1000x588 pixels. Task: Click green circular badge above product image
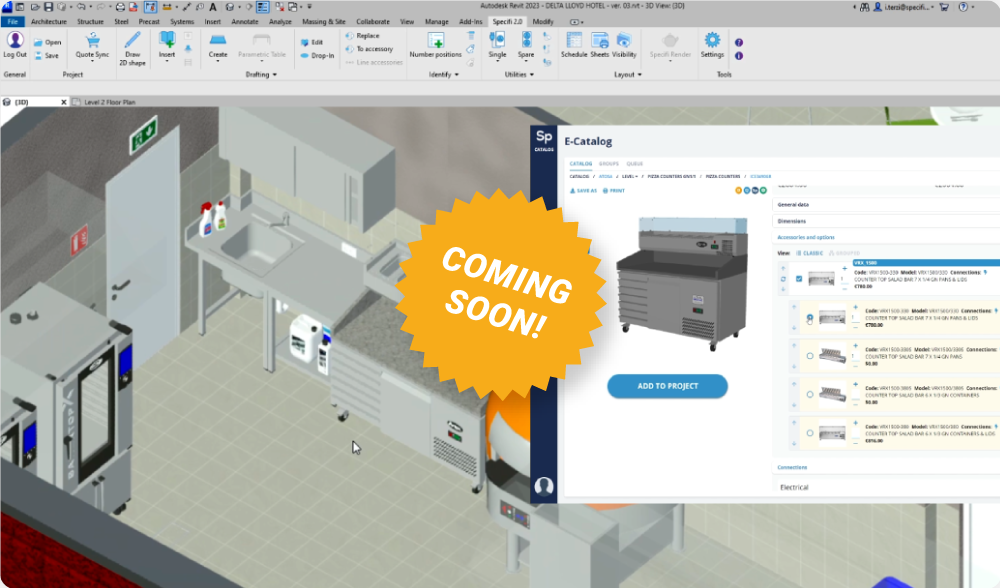[763, 191]
